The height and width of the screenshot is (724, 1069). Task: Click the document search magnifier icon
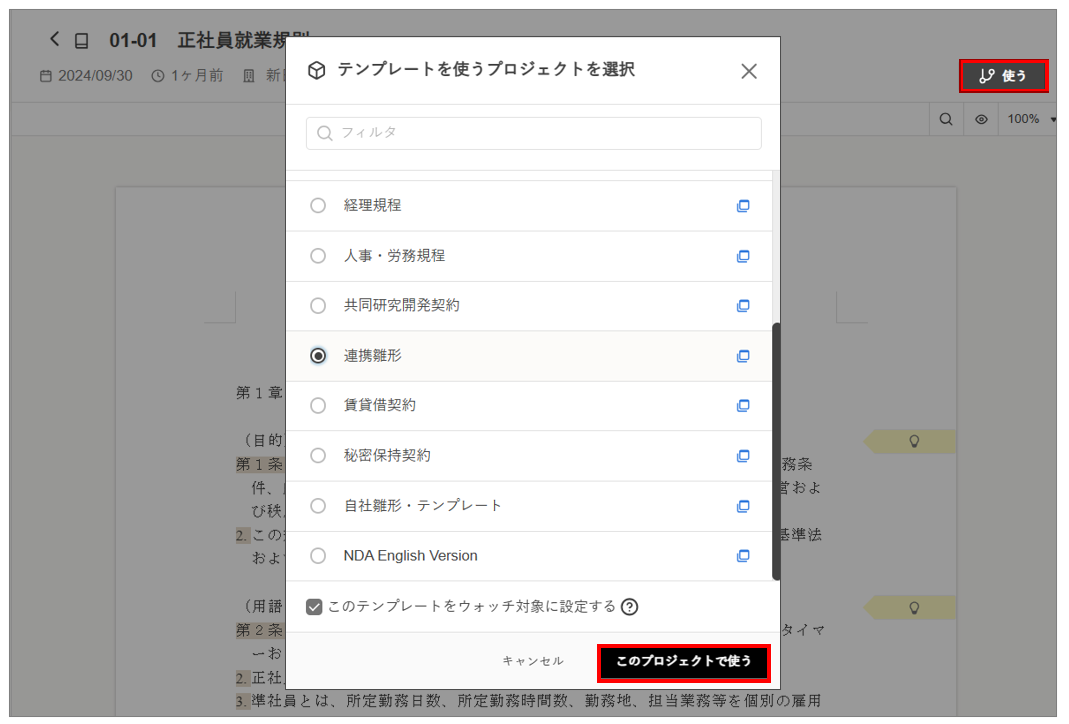[945, 119]
